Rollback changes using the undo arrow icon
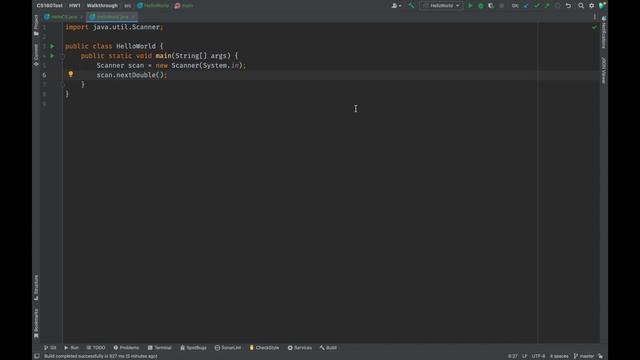Image resolution: width=640 pixels, height=360 pixels. coord(568,6)
